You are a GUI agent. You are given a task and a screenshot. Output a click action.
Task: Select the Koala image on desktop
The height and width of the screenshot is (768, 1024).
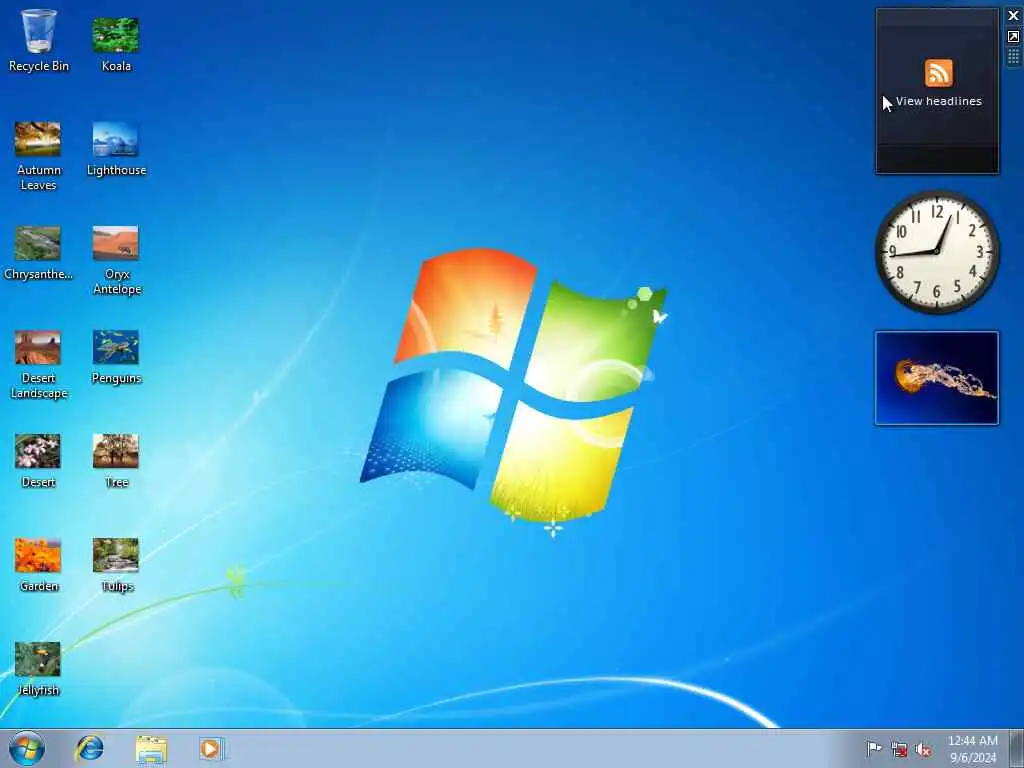click(x=116, y=44)
